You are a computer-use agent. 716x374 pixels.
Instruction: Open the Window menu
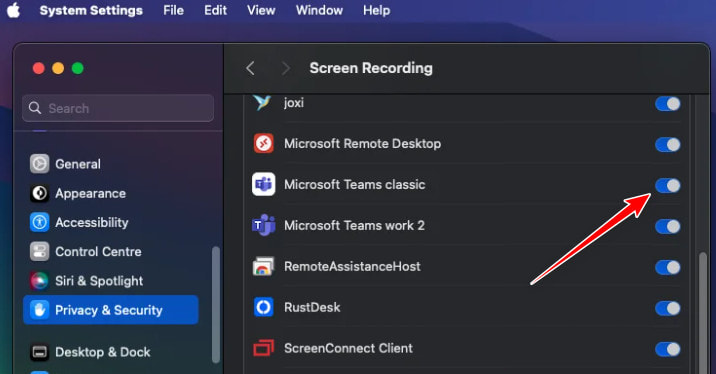click(x=319, y=10)
